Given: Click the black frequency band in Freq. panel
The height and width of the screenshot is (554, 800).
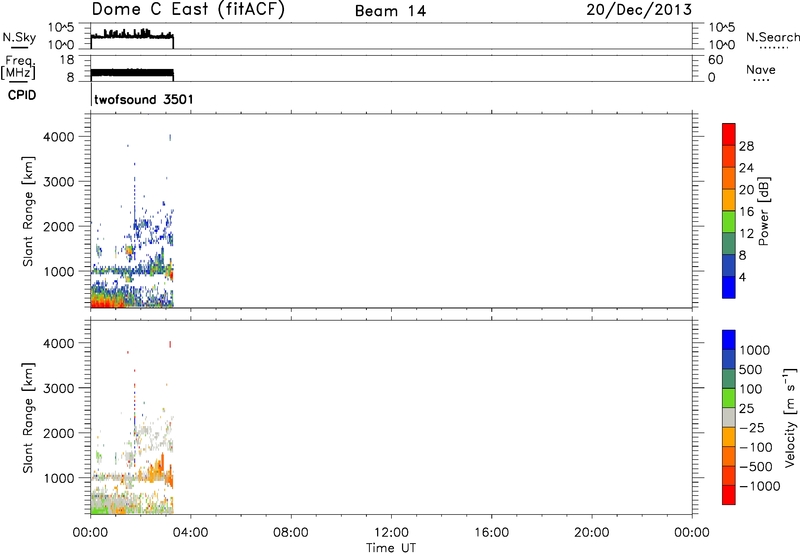Looking at the screenshot, I should coord(132,73).
